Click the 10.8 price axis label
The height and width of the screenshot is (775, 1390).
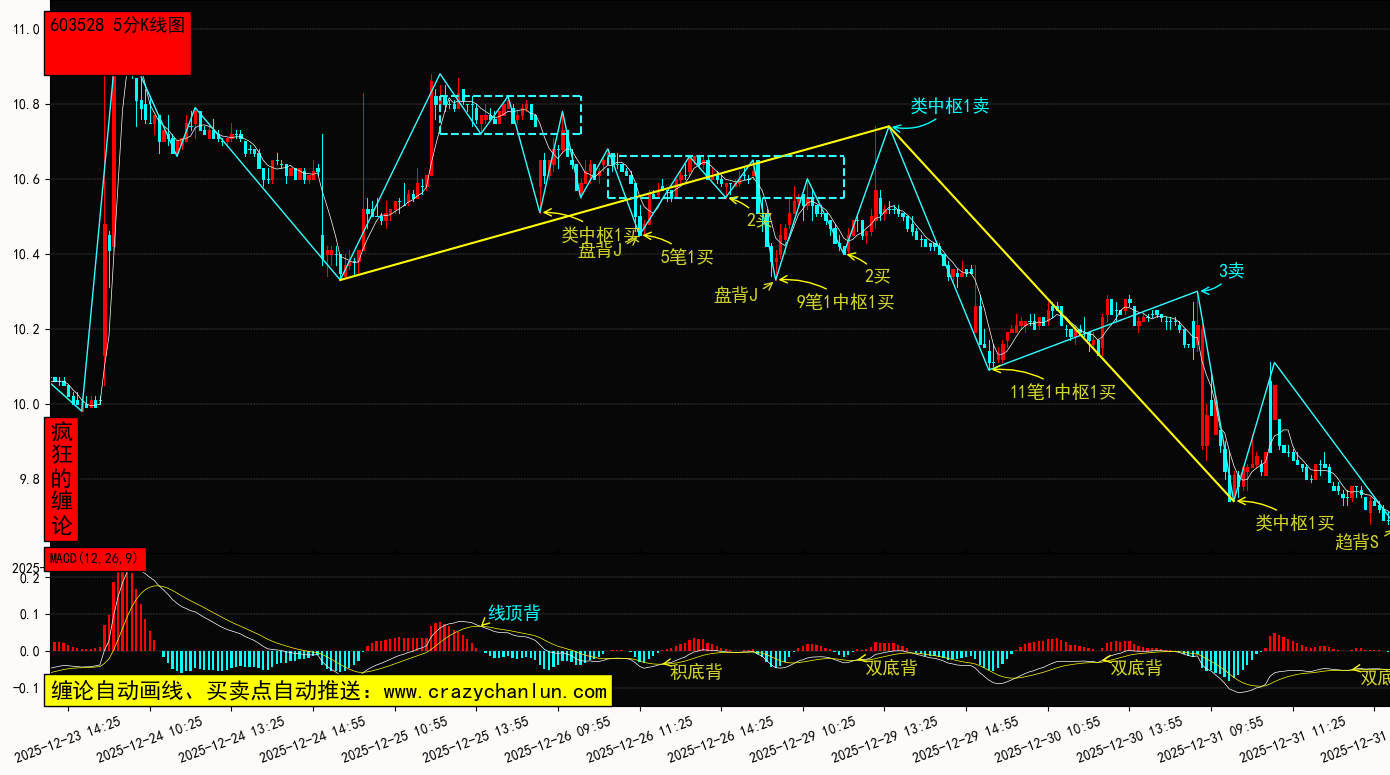click(26, 105)
